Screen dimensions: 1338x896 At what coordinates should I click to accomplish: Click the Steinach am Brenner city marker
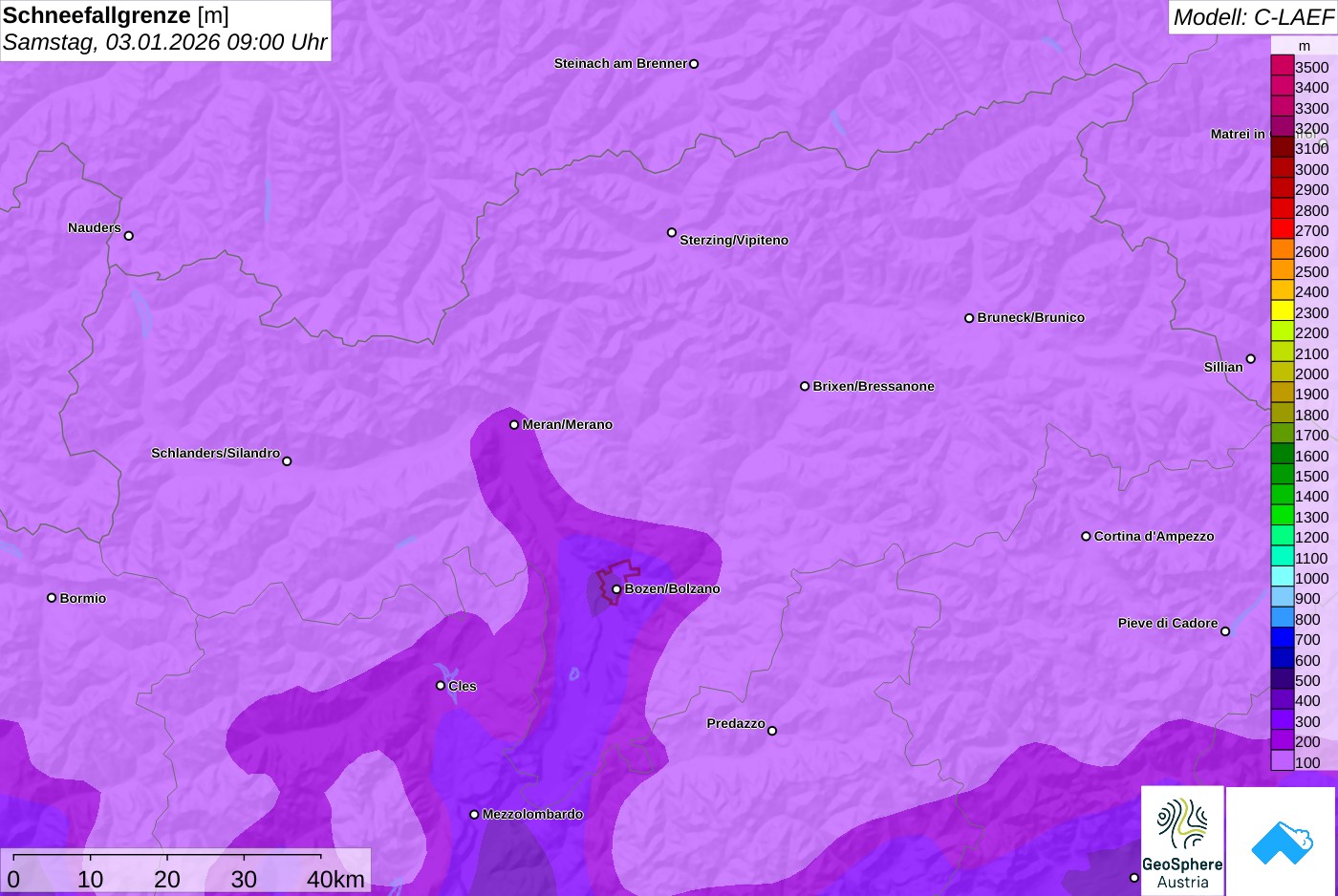[x=694, y=64]
